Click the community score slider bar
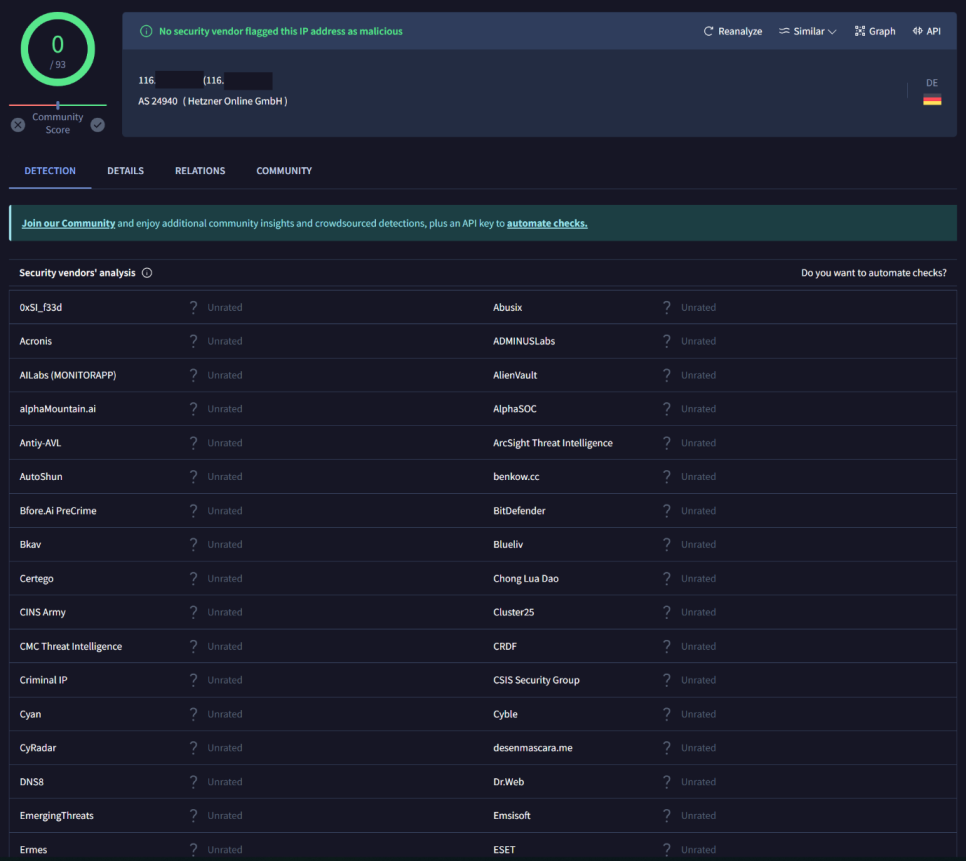This screenshot has height=861, width=966. tap(58, 105)
